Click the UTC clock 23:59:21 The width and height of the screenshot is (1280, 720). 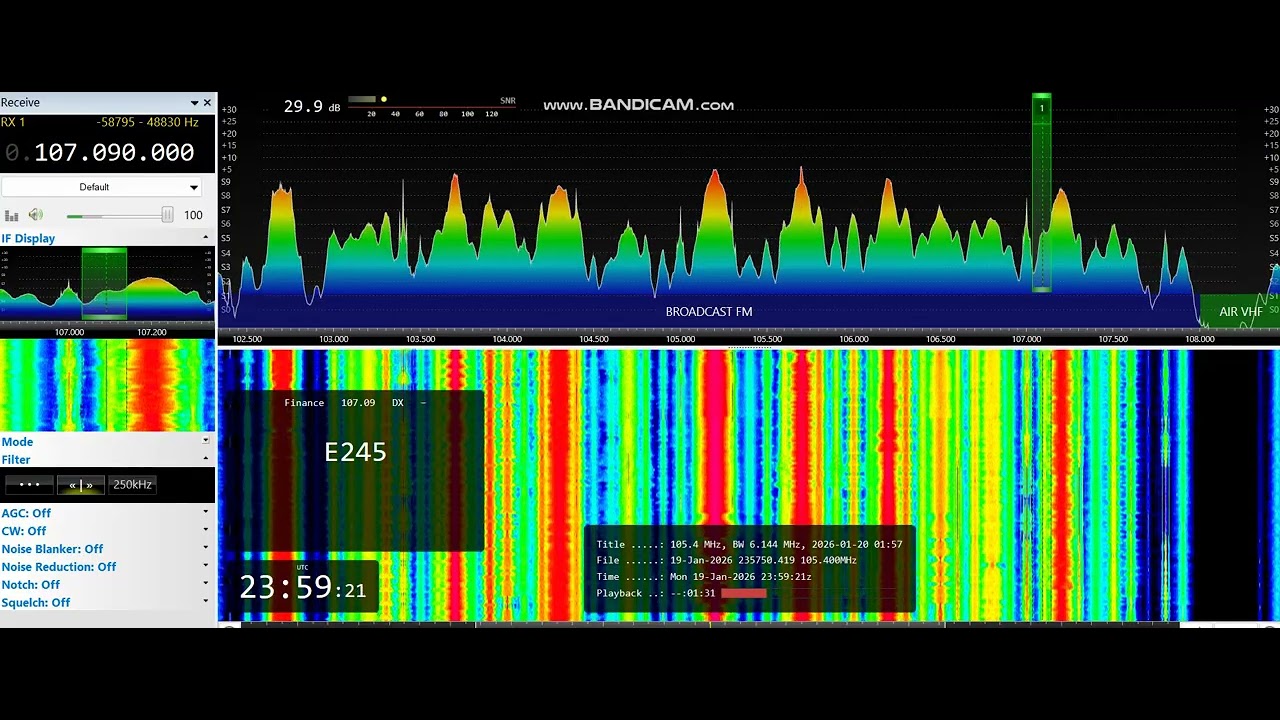coord(303,586)
